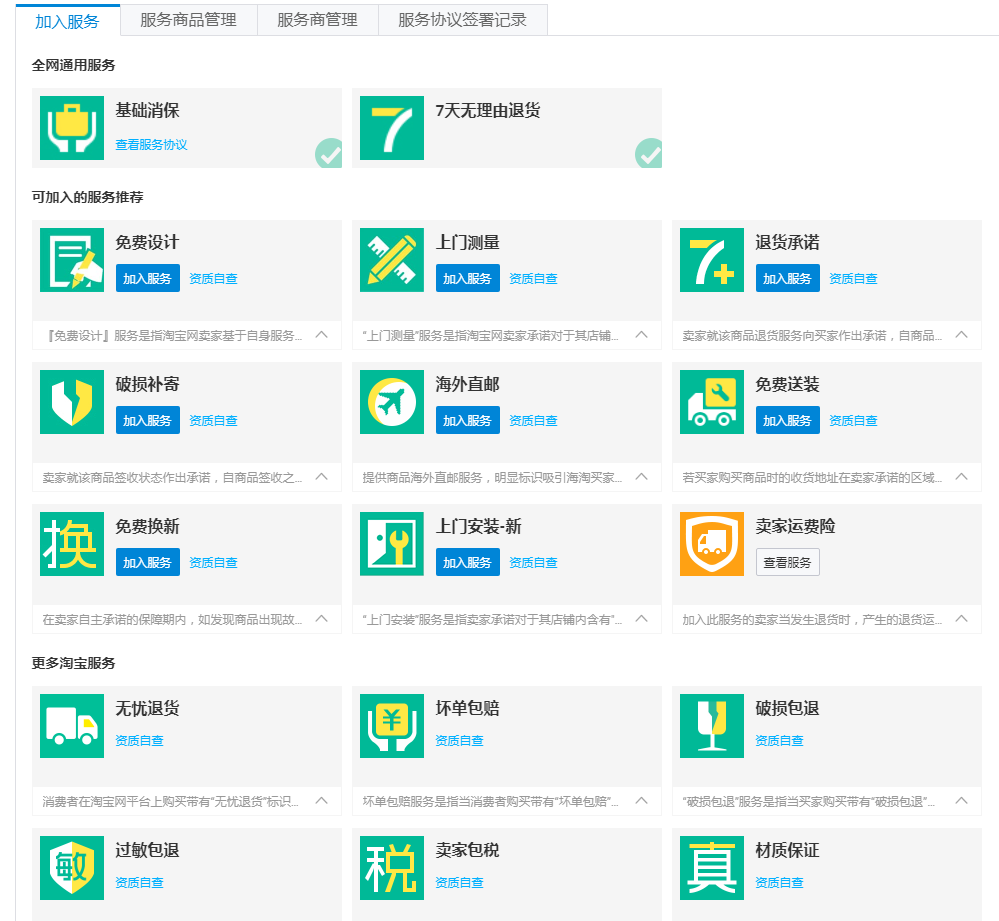Toggle the 破损包退 description chevron

tap(961, 801)
